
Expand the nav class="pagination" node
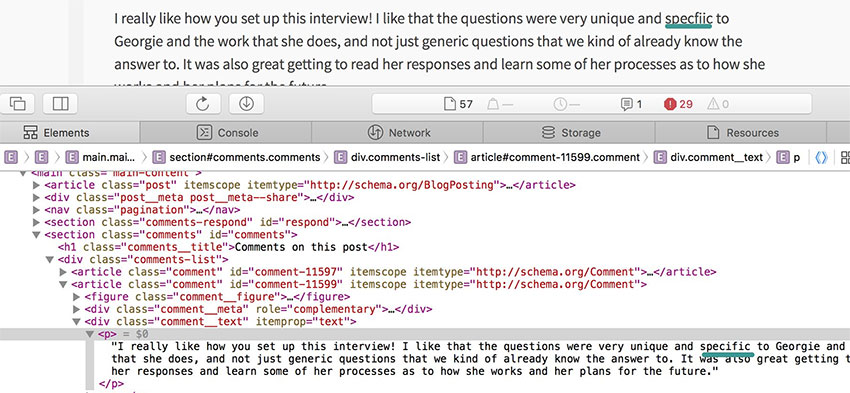click(x=36, y=210)
